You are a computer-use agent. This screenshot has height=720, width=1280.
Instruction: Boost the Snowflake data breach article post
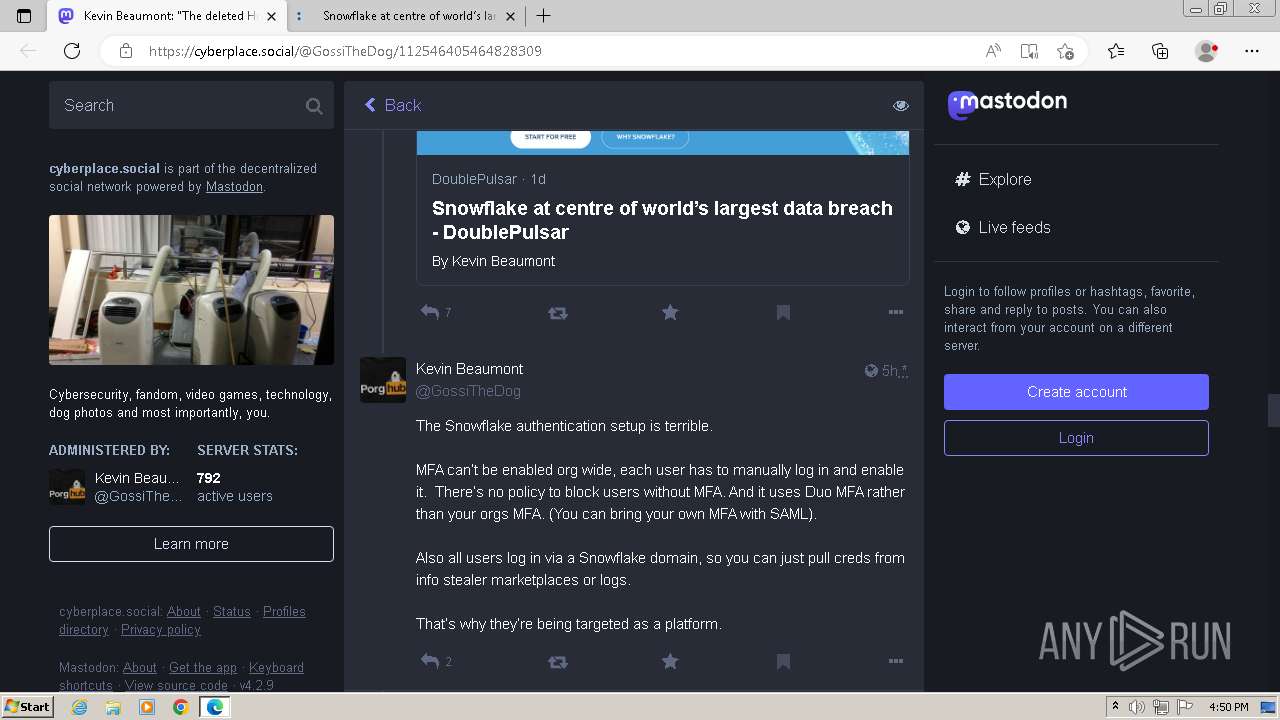pos(558,313)
